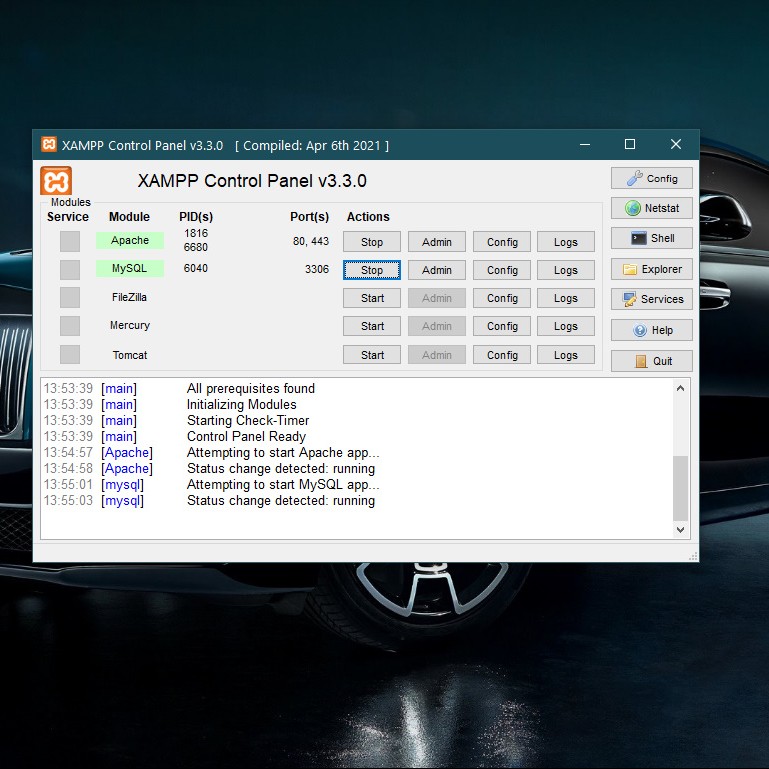Click the log scrollbar thumb
Viewport: 769px width, 769px height.
(680, 488)
